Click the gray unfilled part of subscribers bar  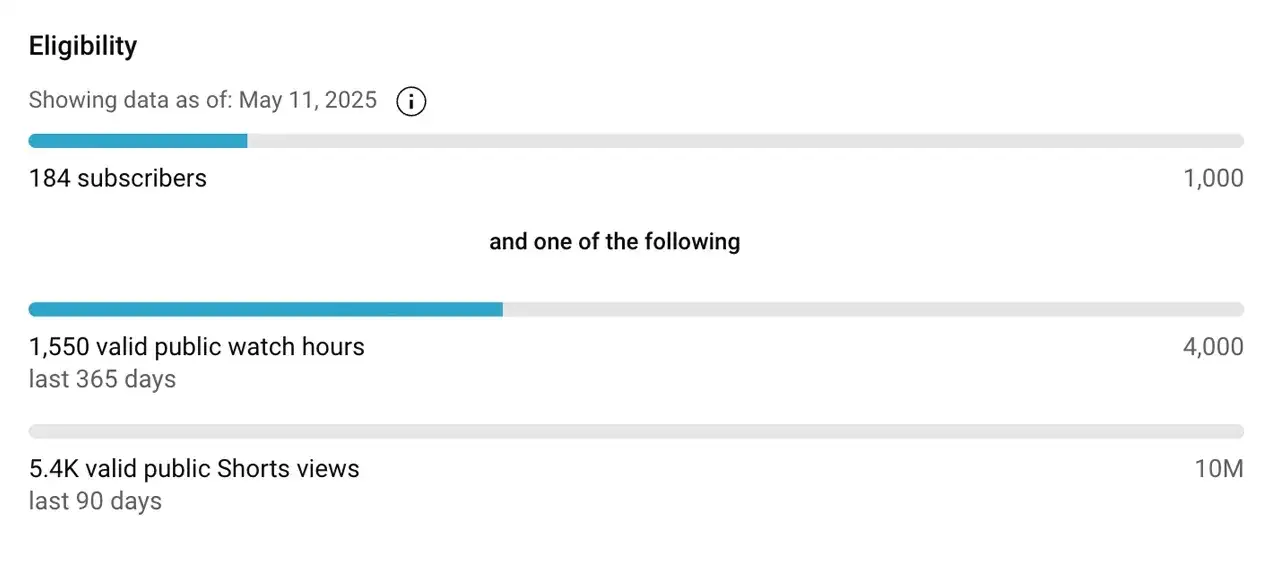(x=745, y=141)
